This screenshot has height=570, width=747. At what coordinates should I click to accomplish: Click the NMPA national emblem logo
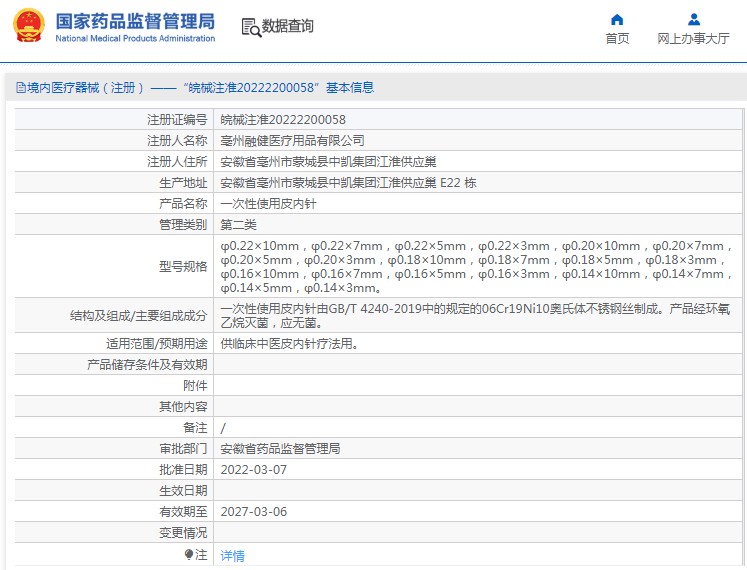pos(29,25)
